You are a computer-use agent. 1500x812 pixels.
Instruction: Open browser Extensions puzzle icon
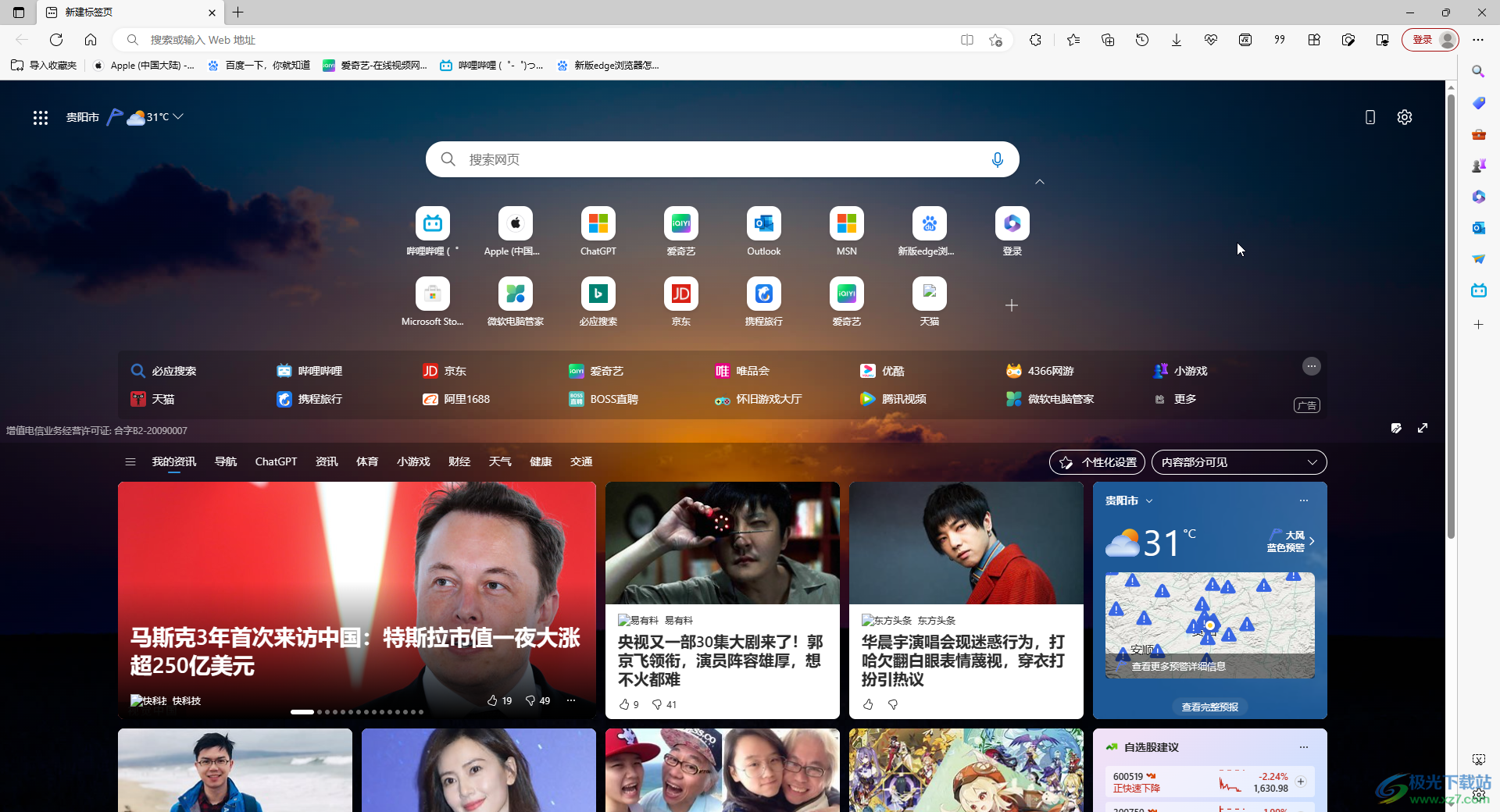(x=1036, y=40)
